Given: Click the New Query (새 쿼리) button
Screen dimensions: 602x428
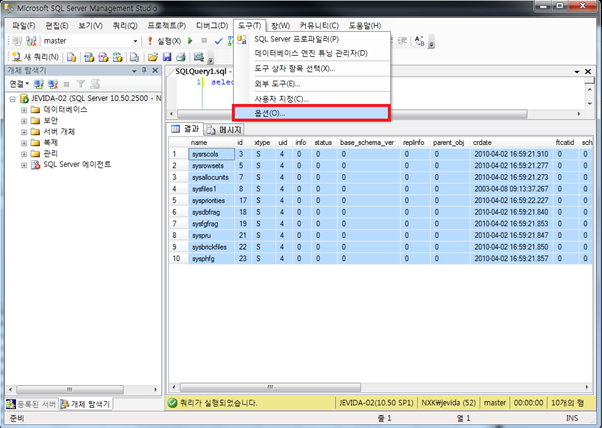Looking at the screenshot, I should (x=35, y=57).
